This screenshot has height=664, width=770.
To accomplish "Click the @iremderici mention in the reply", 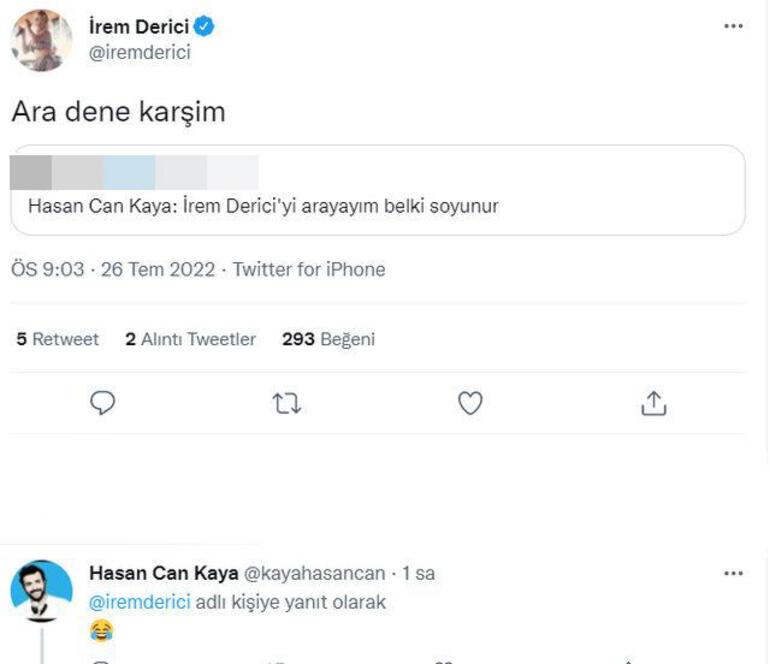I will coord(136,602).
